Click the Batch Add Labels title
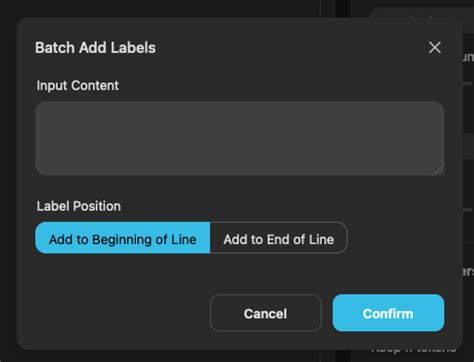Screen dimensions: 474x362 tap(95, 48)
